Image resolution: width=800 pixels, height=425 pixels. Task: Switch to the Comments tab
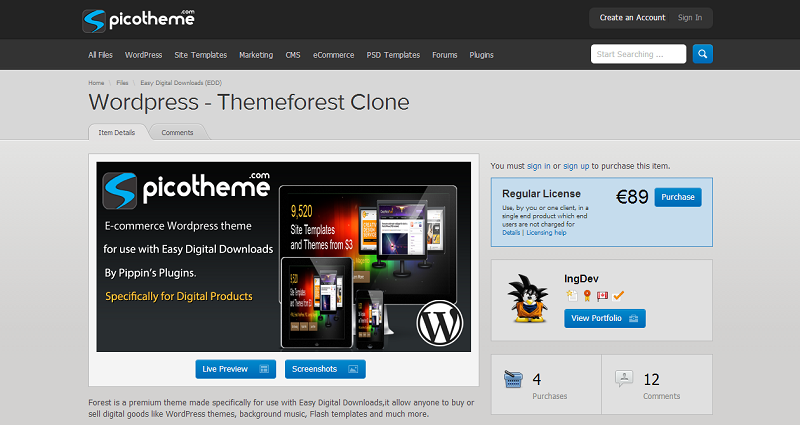[x=177, y=132]
